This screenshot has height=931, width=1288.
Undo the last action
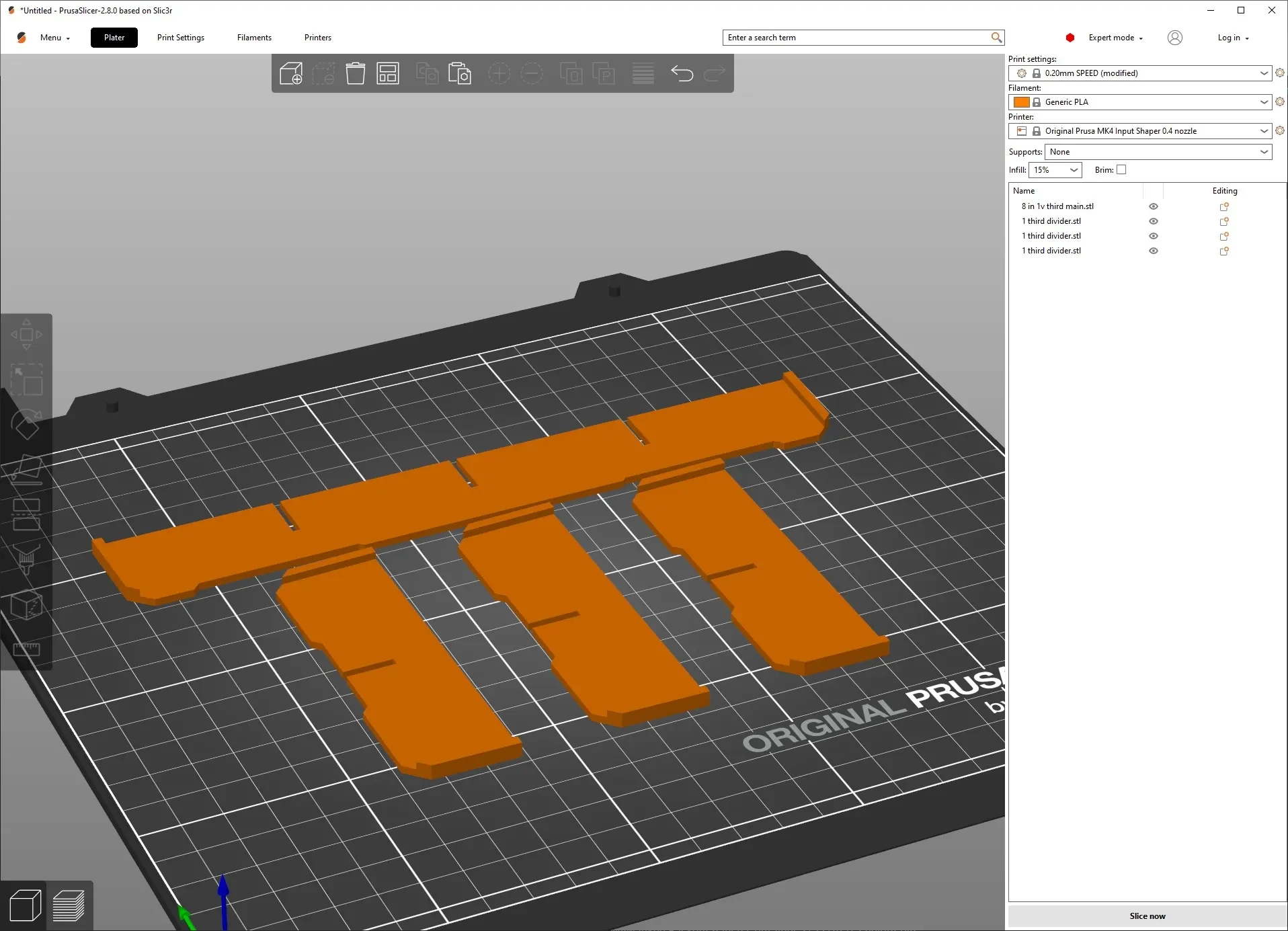682,73
